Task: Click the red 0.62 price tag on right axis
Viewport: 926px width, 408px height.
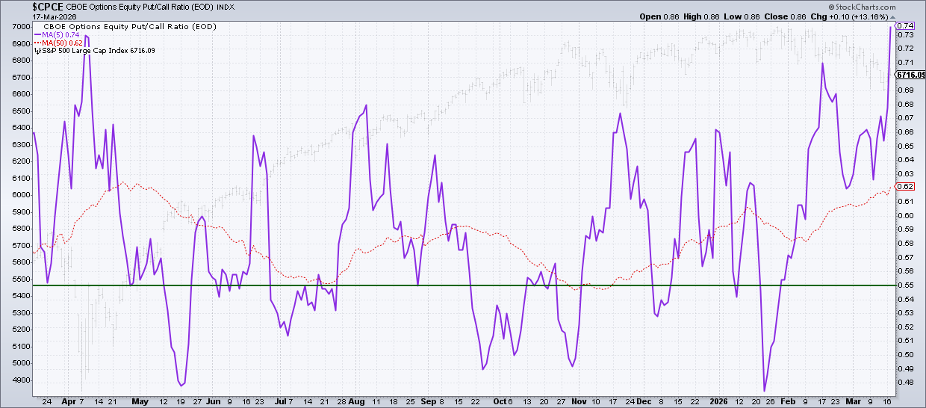Action: click(905, 187)
